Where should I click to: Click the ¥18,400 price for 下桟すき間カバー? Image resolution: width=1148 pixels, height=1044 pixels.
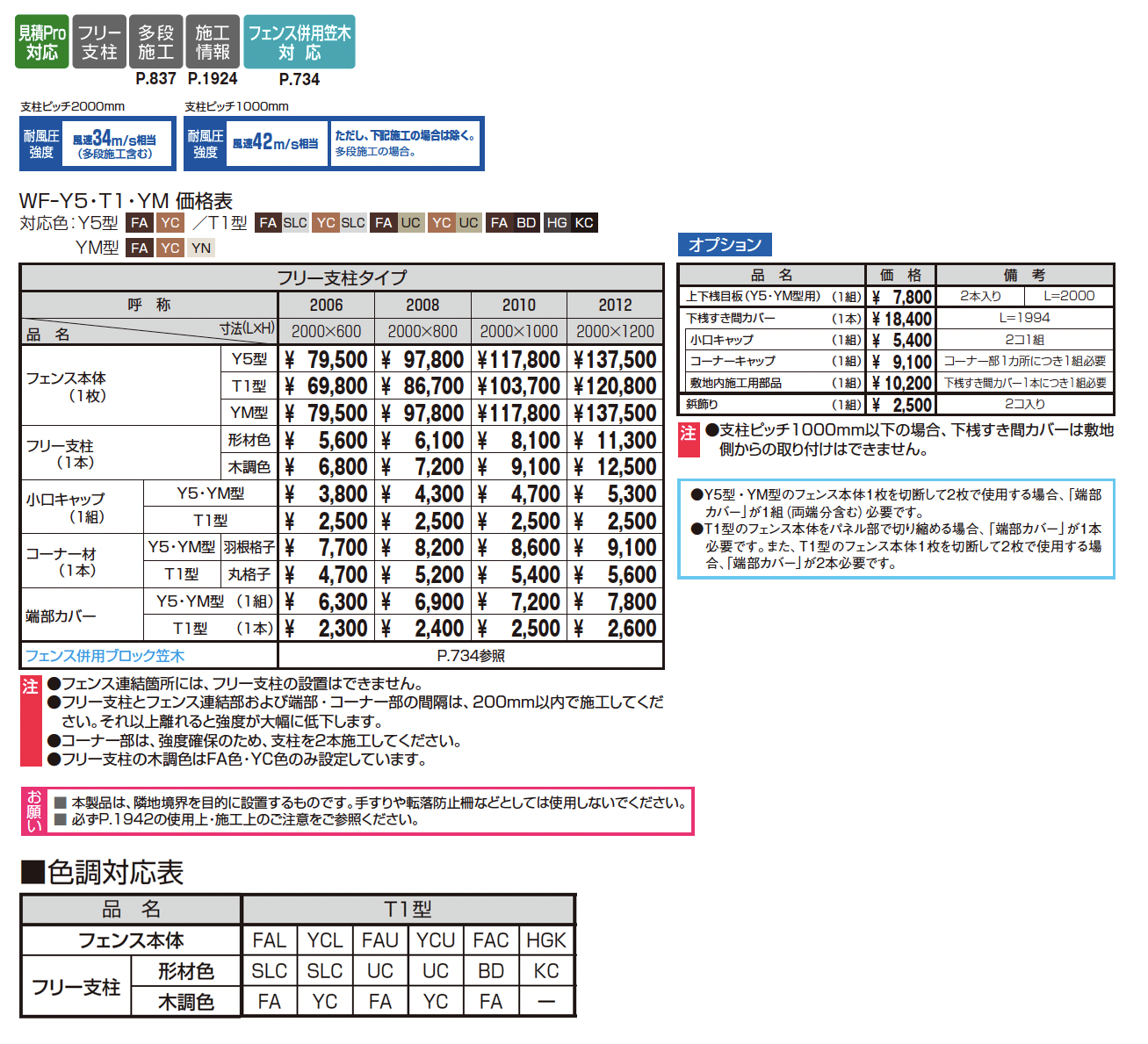coord(901,319)
